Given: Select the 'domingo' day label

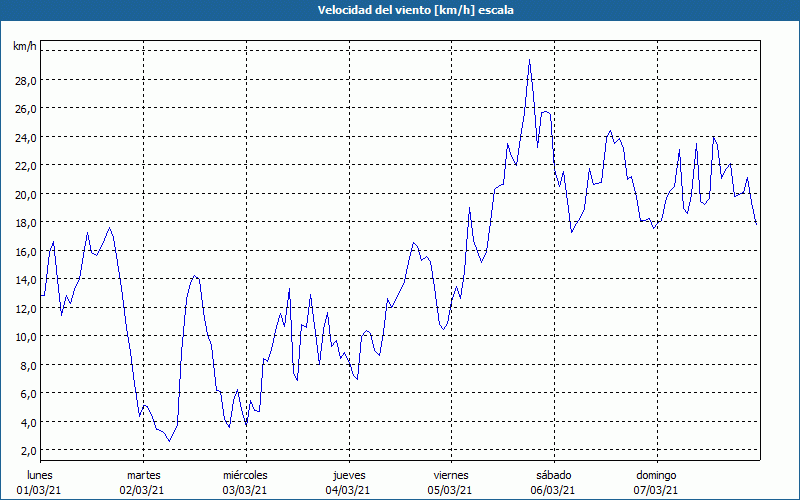Looking at the screenshot, I should point(656,475).
